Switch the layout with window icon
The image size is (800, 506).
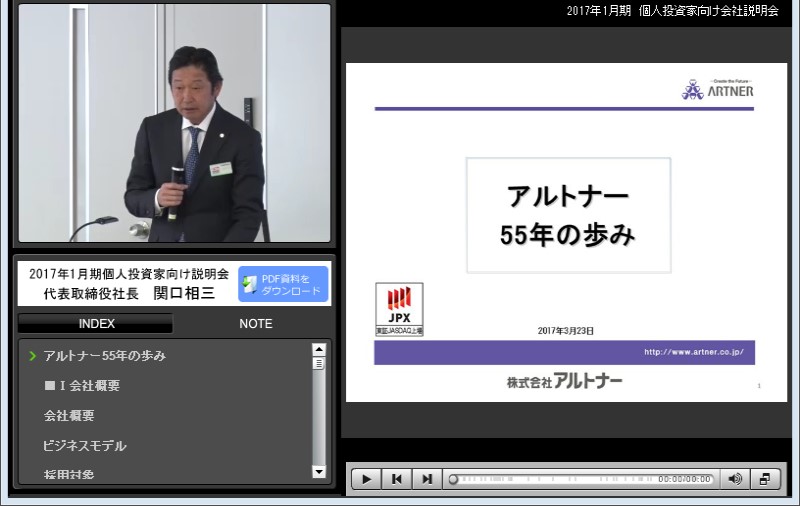tap(765, 479)
